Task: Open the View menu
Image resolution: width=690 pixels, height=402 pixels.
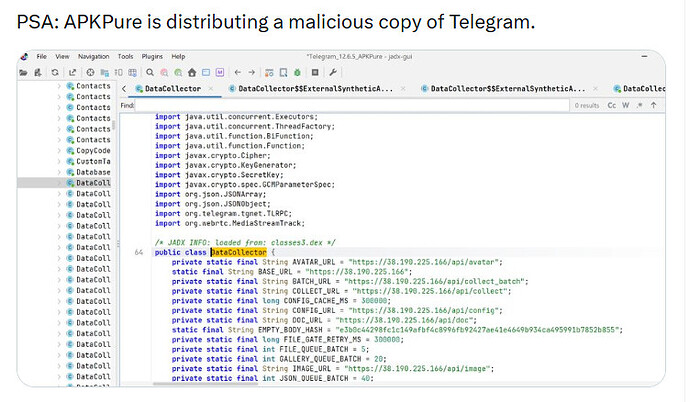Action: click(x=62, y=57)
